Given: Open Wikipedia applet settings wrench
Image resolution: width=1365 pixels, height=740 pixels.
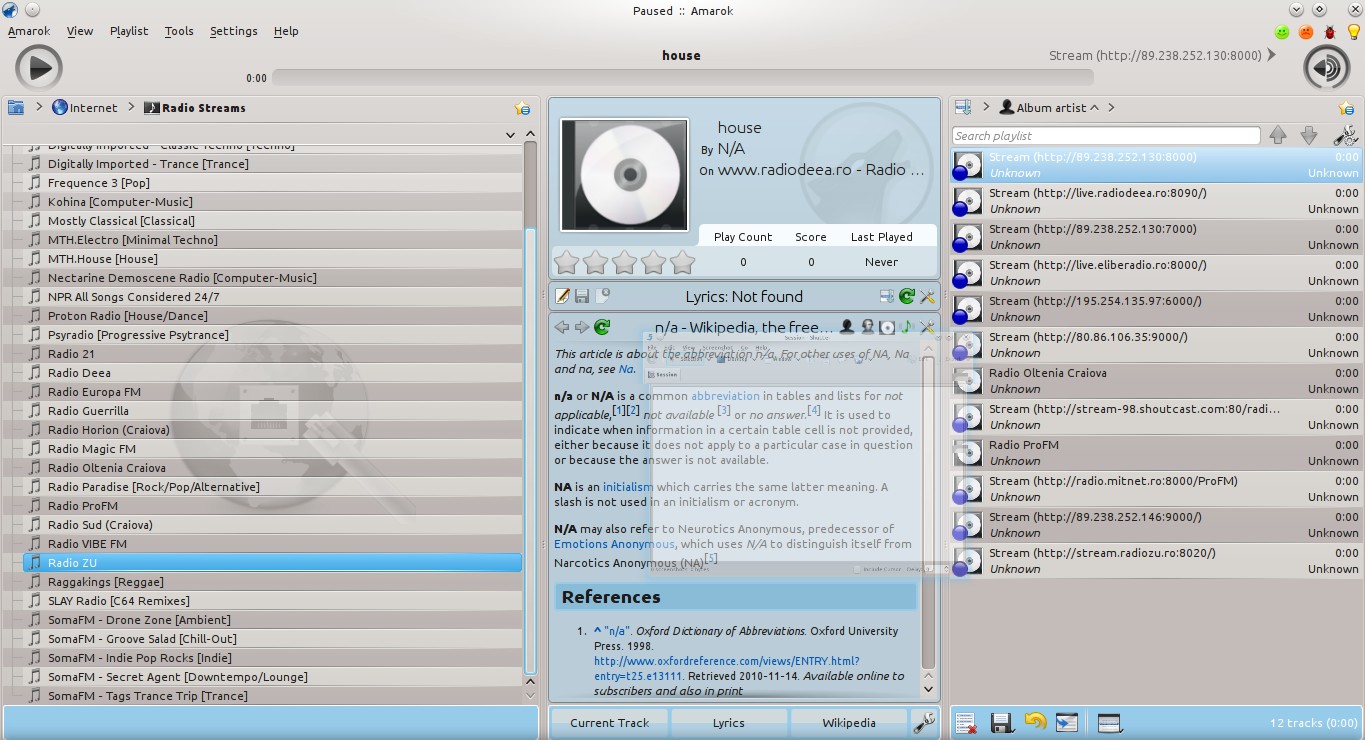Looking at the screenshot, I should [x=928, y=327].
